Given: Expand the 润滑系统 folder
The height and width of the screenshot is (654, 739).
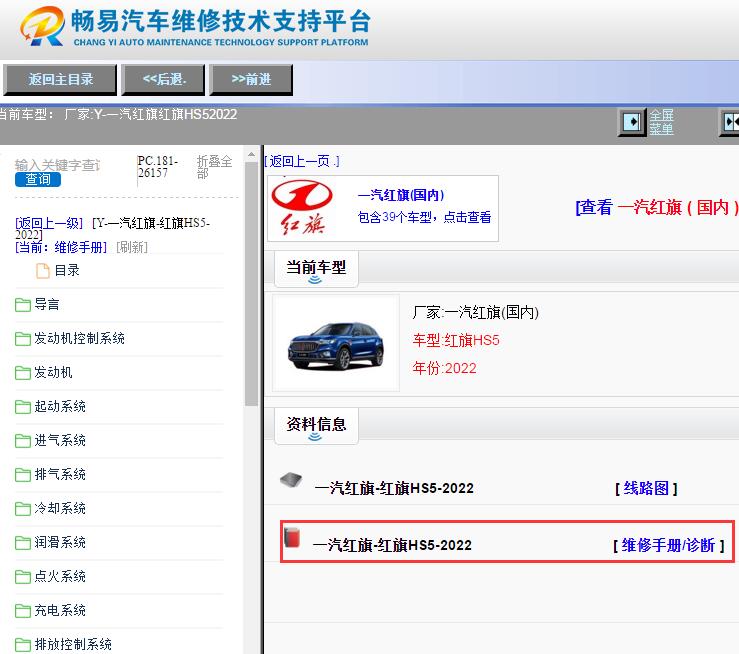Looking at the screenshot, I should [x=60, y=542].
